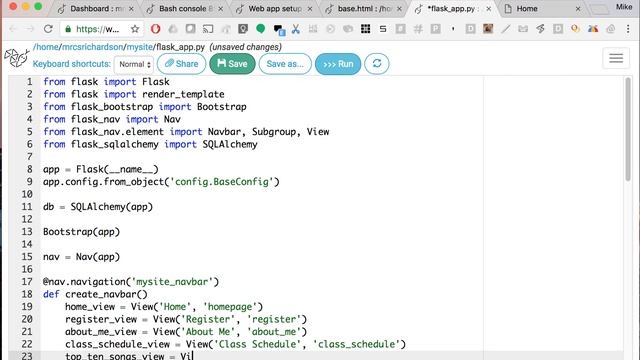This screenshot has height=360, width=640.
Task: Close the Dashboard tab
Action: click(131, 9)
